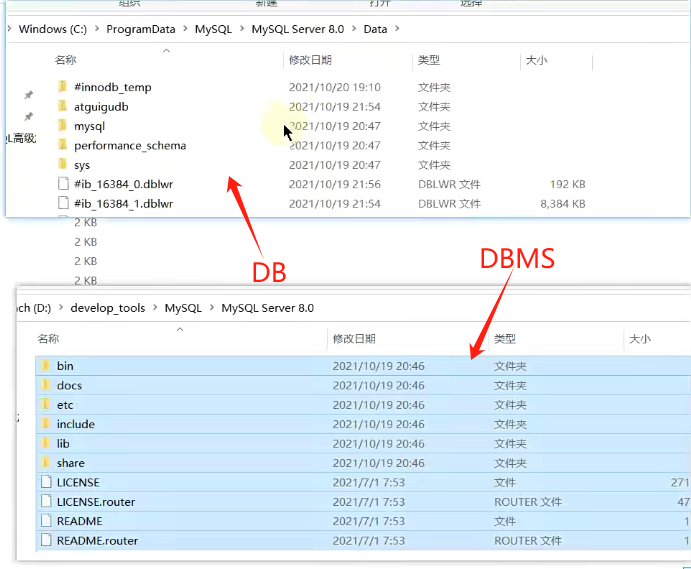Go to MySQL Server 8.0 in C: path
The image size is (691, 569).
(x=298, y=29)
